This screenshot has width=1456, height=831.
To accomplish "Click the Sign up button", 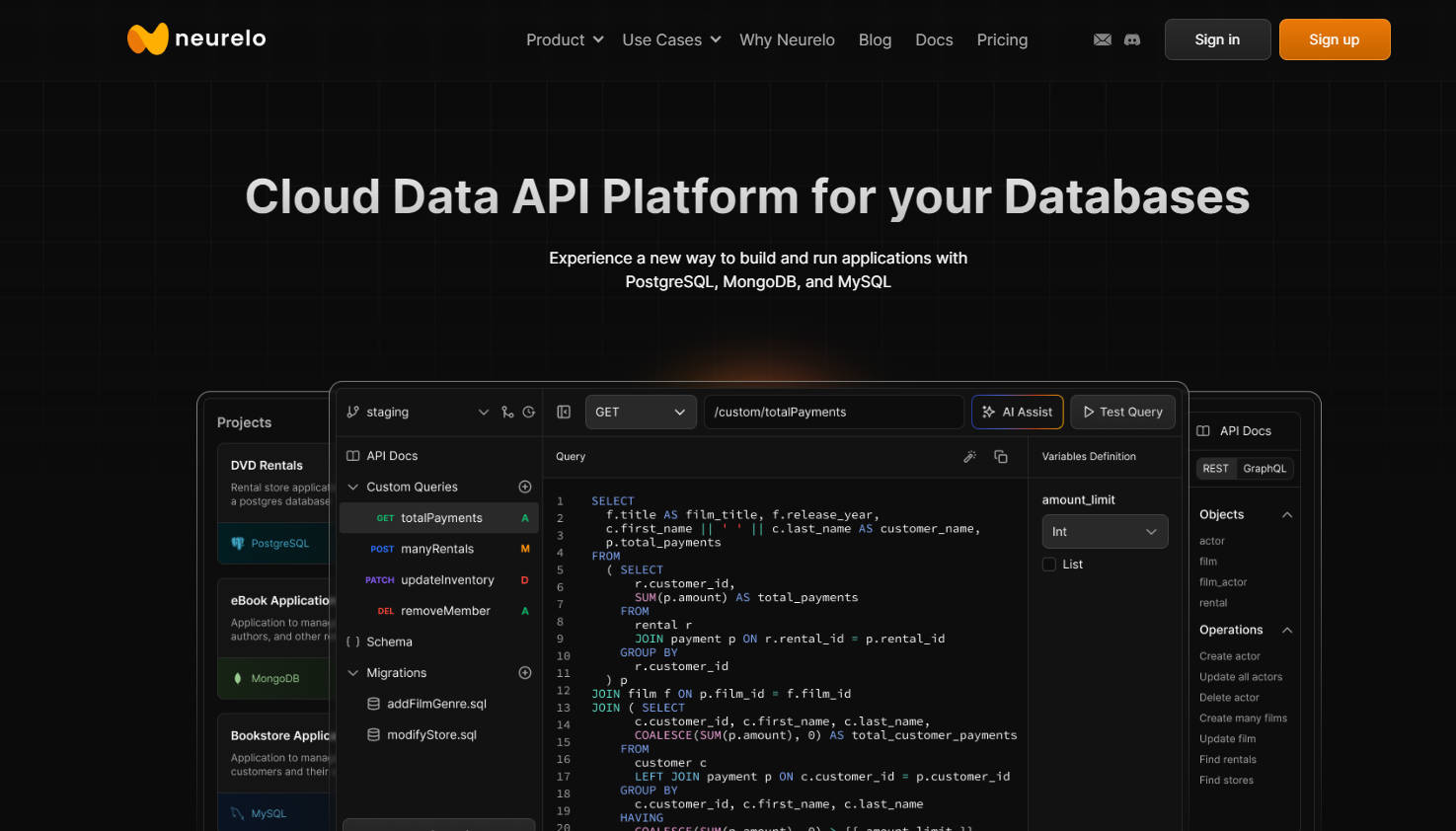I will coord(1334,39).
